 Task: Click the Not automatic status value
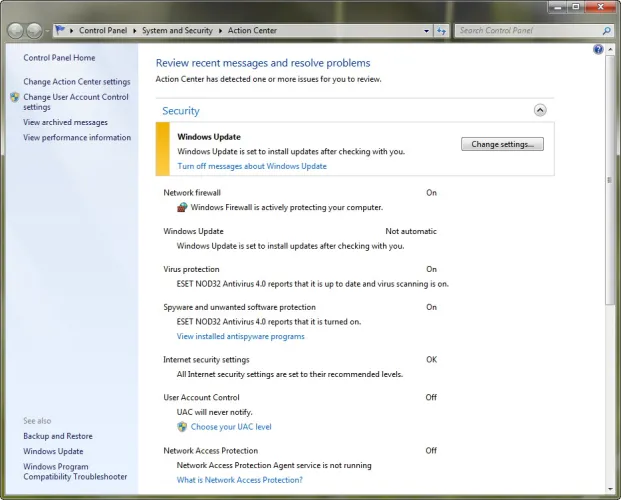click(411, 231)
